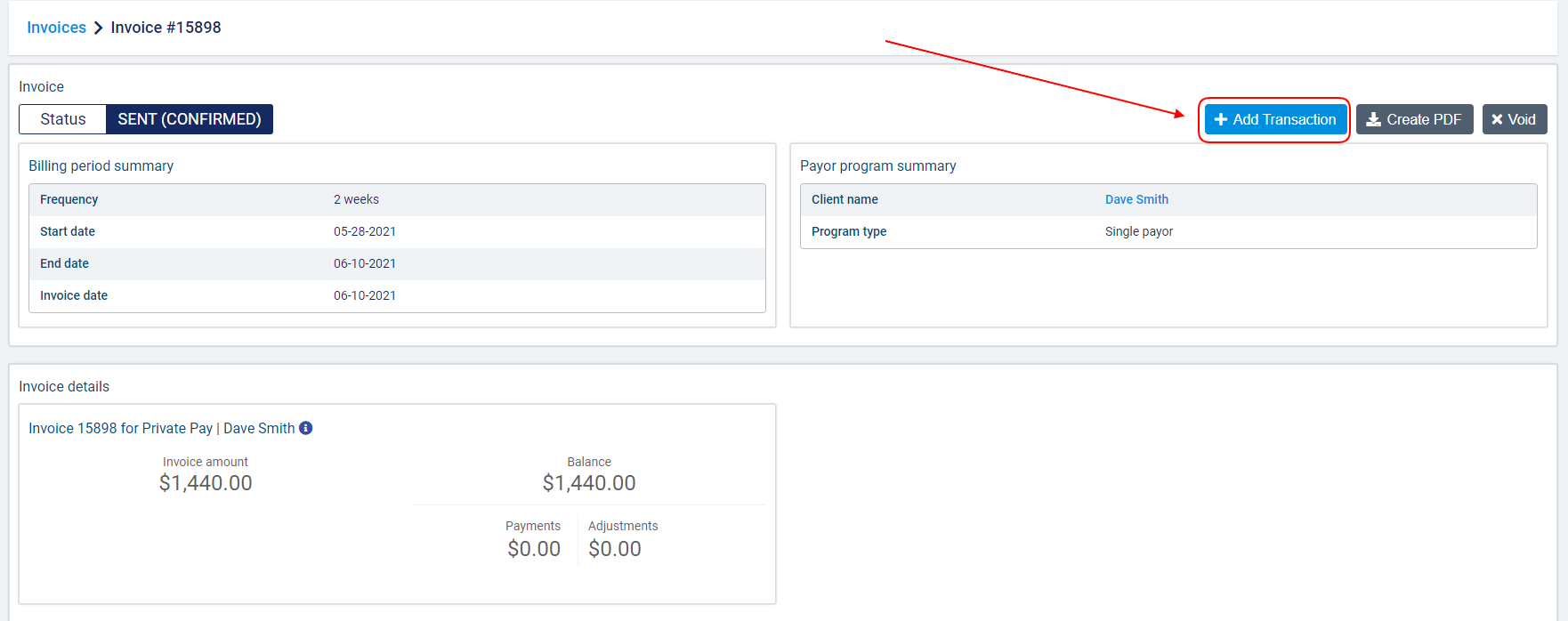This screenshot has width=1568, height=621.
Task: Click the Start date 05-28-2021 value
Action: click(x=365, y=231)
